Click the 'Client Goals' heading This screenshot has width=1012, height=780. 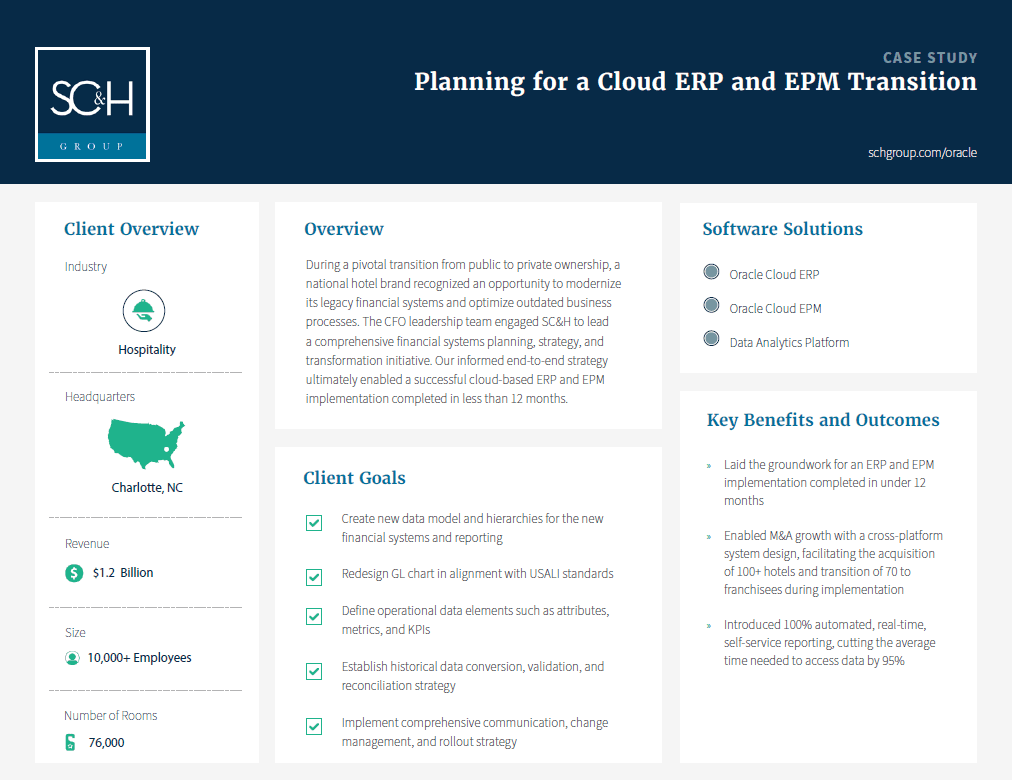point(354,478)
